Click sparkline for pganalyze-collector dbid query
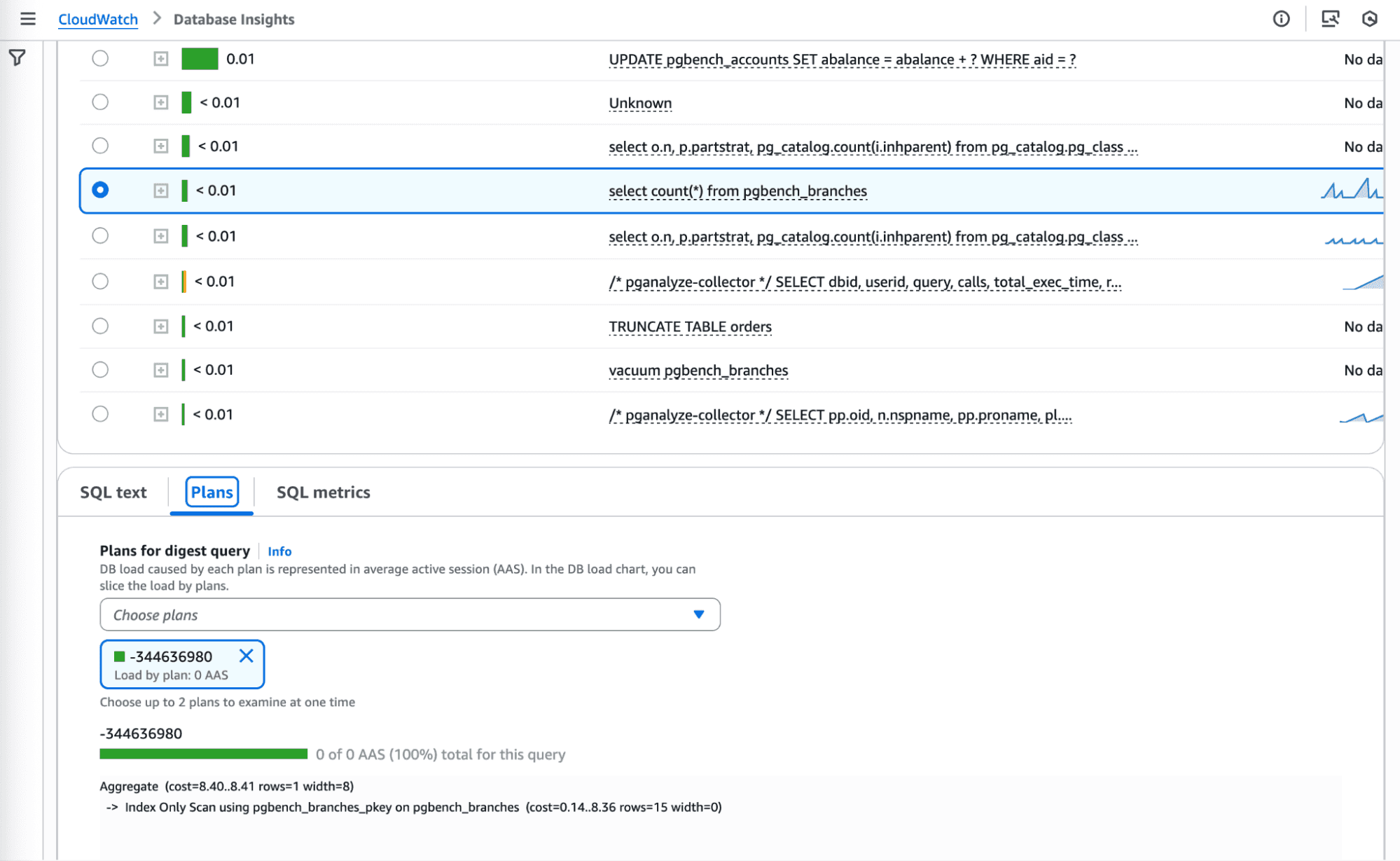The image size is (1400, 861). pos(1362,282)
